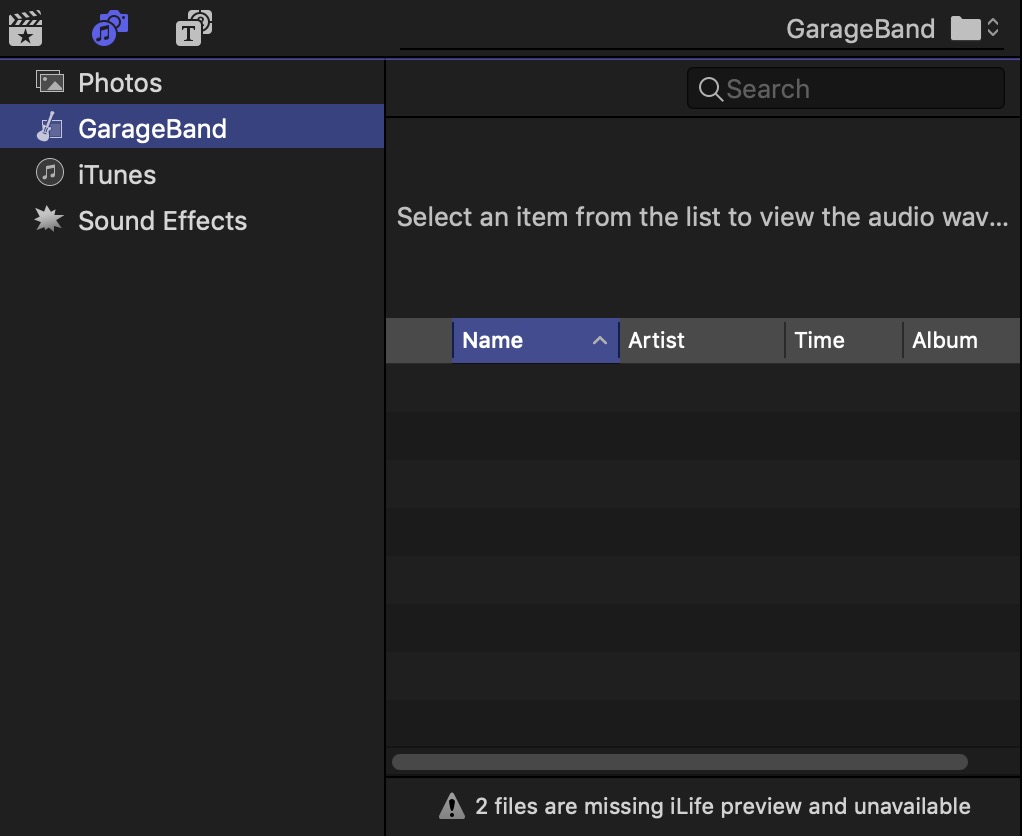Select Sound Effects in the sidebar
1022x836 pixels.
(x=162, y=220)
